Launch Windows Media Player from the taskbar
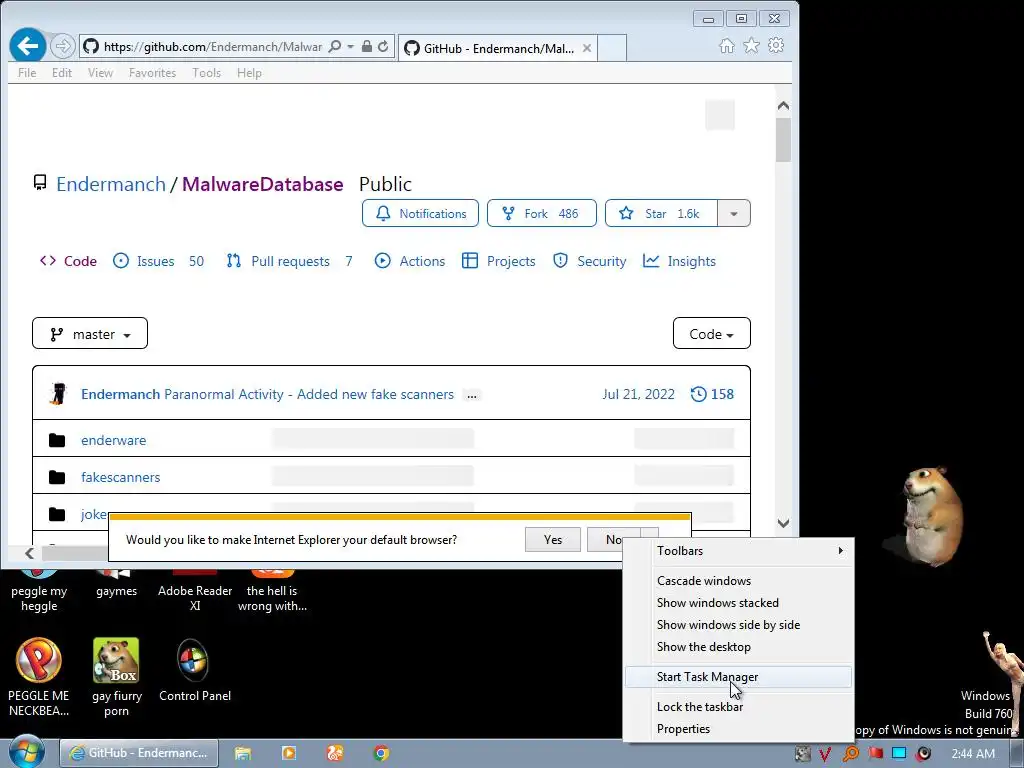The width and height of the screenshot is (1024, 768). pyautogui.click(x=289, y=754)
